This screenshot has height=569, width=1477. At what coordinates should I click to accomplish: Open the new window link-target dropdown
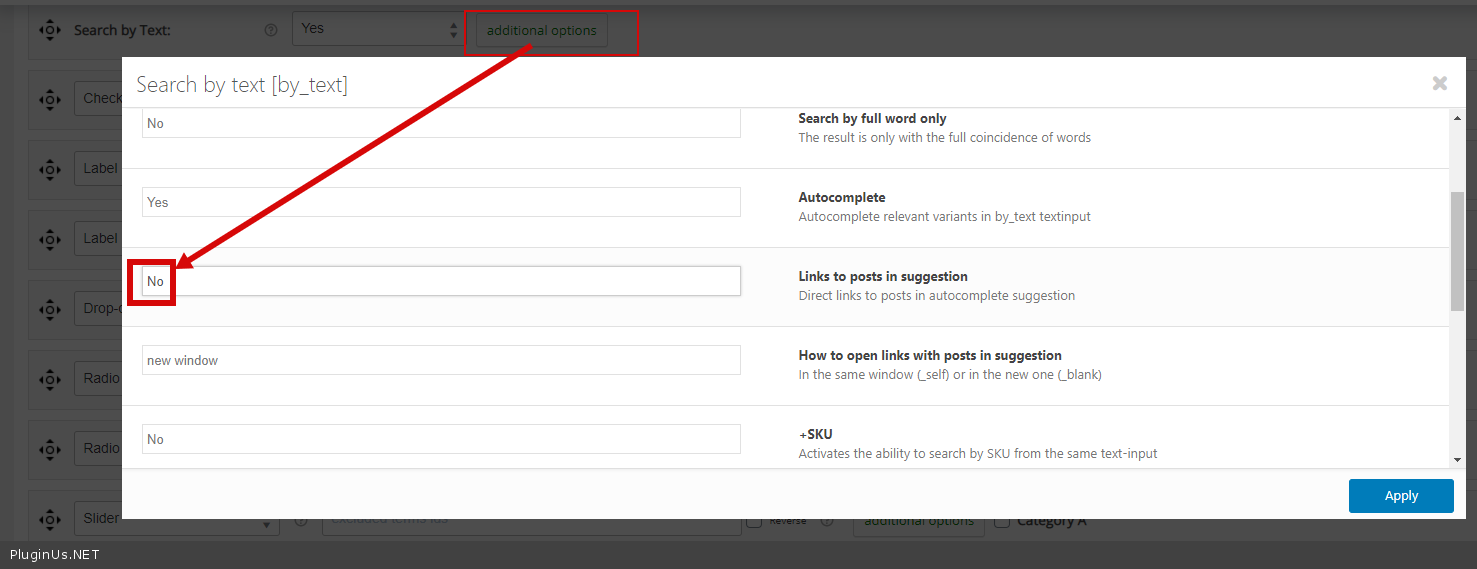(441, 360)
